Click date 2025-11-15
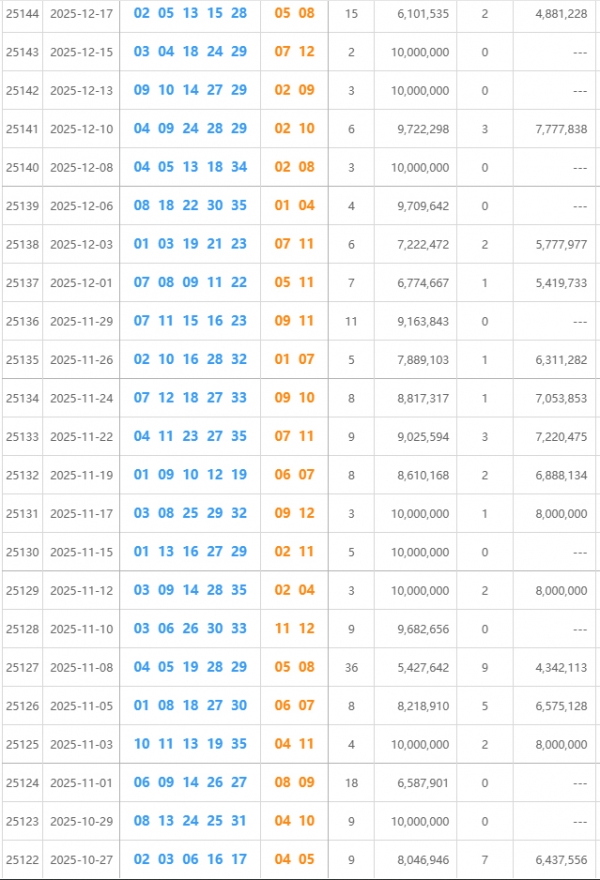The image size is (600, 880). pyautogui.click(x=81, y=552)
